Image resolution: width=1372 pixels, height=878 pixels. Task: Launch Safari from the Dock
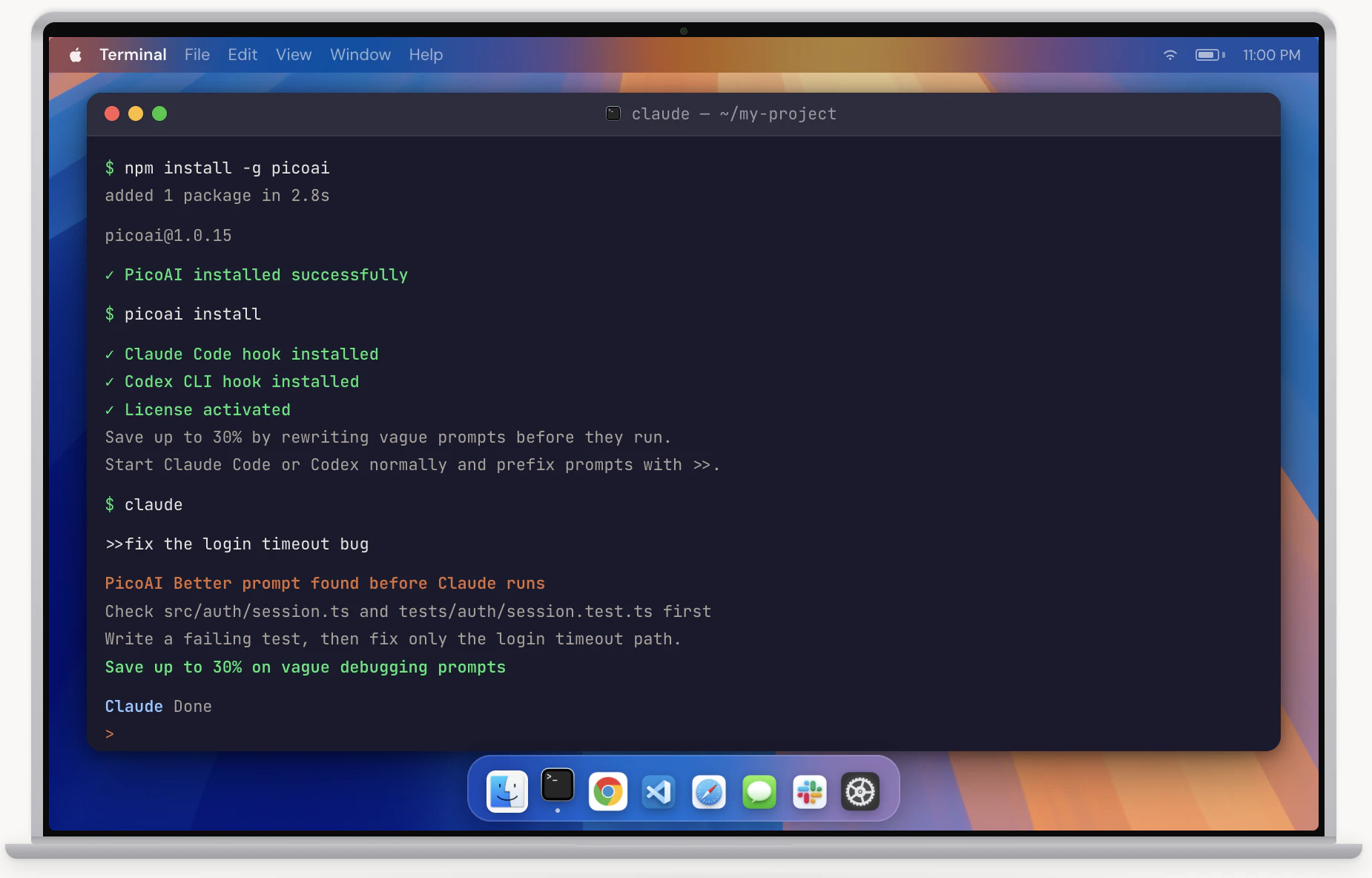click(708, 791)
